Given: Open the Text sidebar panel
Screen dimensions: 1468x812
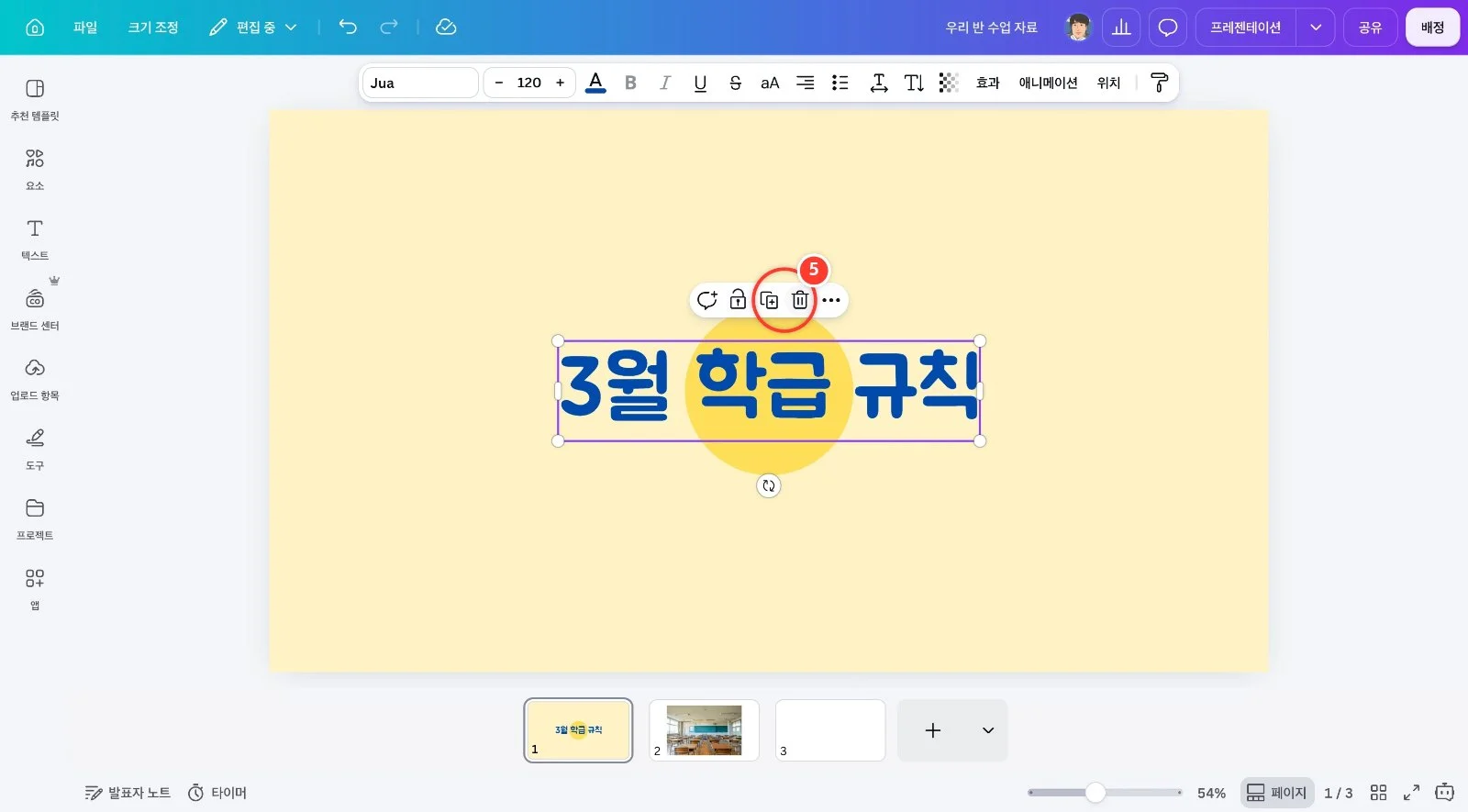Looking at the screenshot, I should tap(35, 239).
